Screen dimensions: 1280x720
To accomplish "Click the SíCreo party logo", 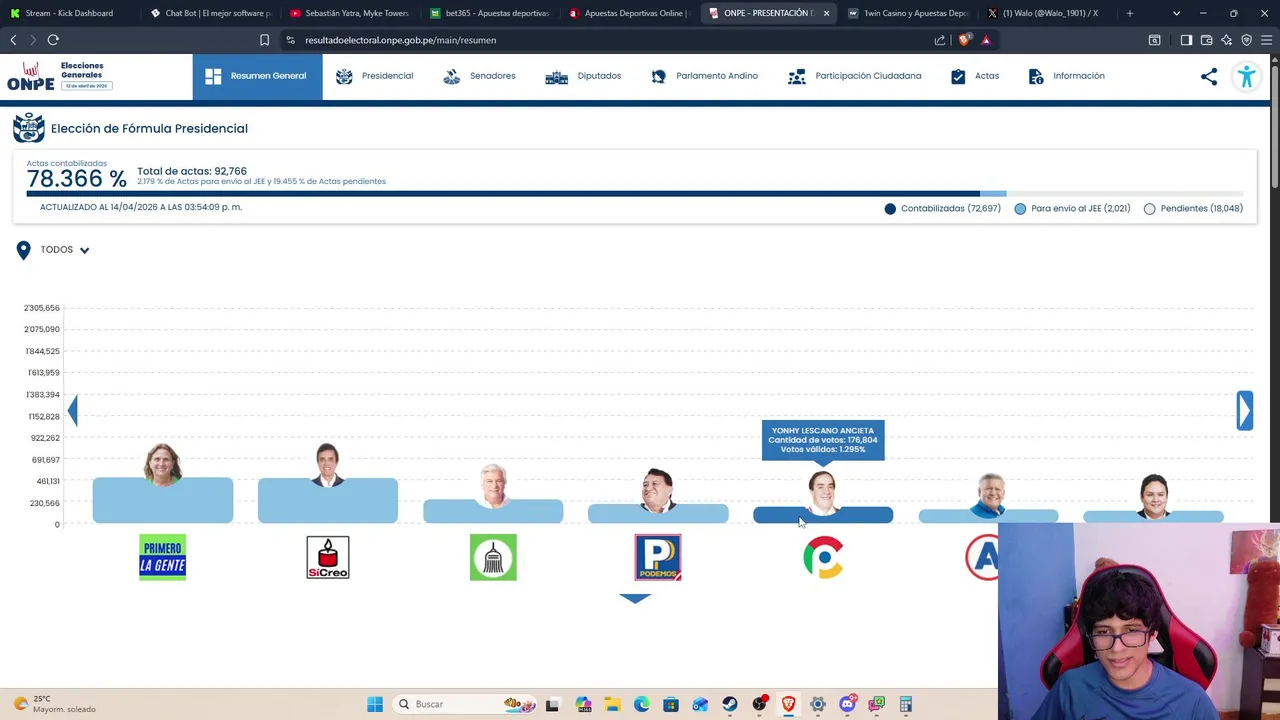I will [x=328, y=557].
